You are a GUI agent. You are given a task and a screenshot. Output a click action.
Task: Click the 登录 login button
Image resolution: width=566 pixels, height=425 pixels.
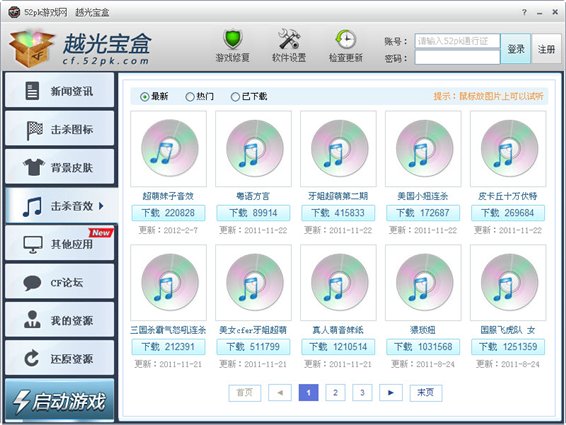(x=516, y=49)
